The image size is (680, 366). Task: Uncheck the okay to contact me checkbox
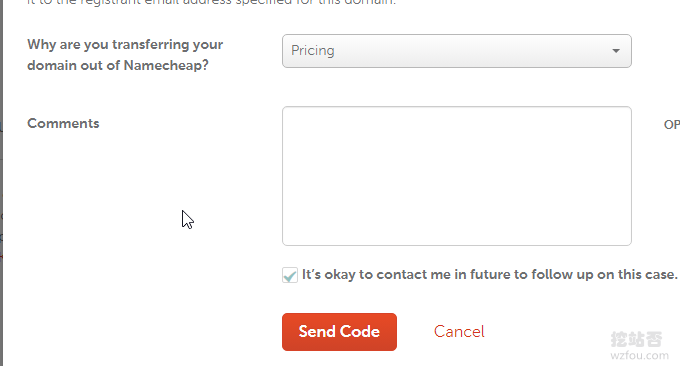click(290, 275)
